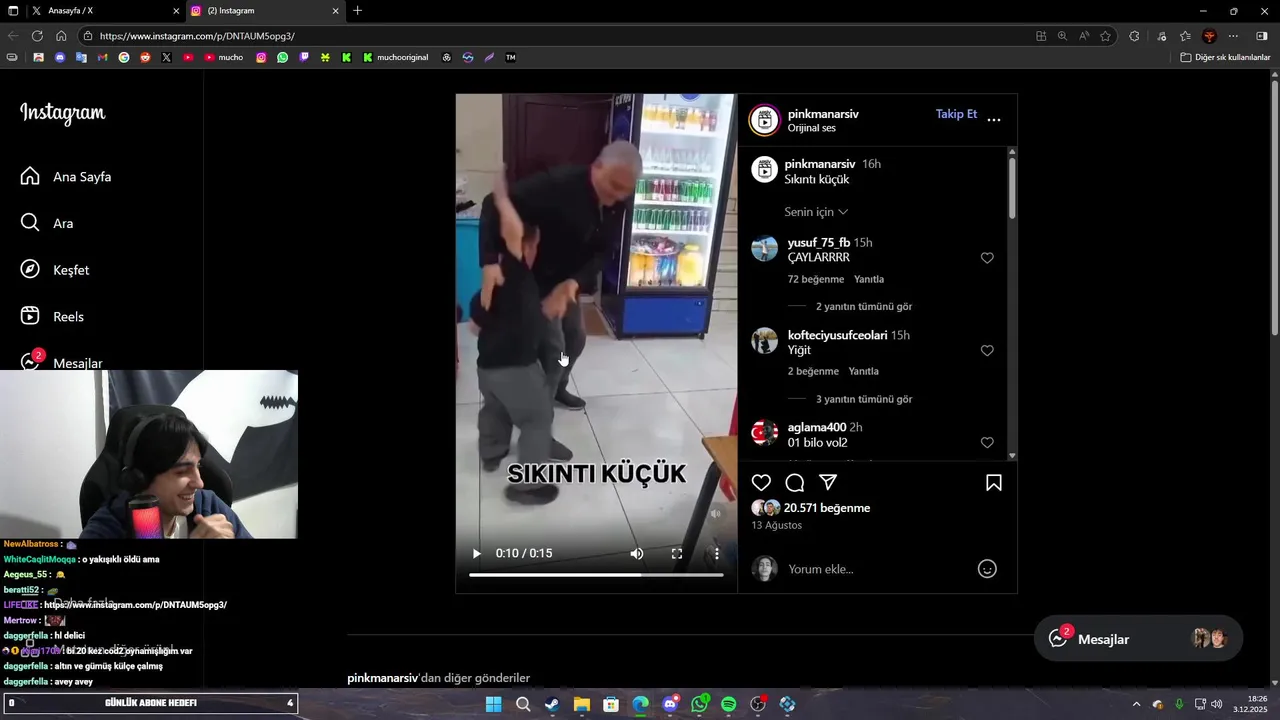The width and height of the screenshot is (1280, 720).
Task: Like aglama400's comment
Action: (x=987, y=443)
